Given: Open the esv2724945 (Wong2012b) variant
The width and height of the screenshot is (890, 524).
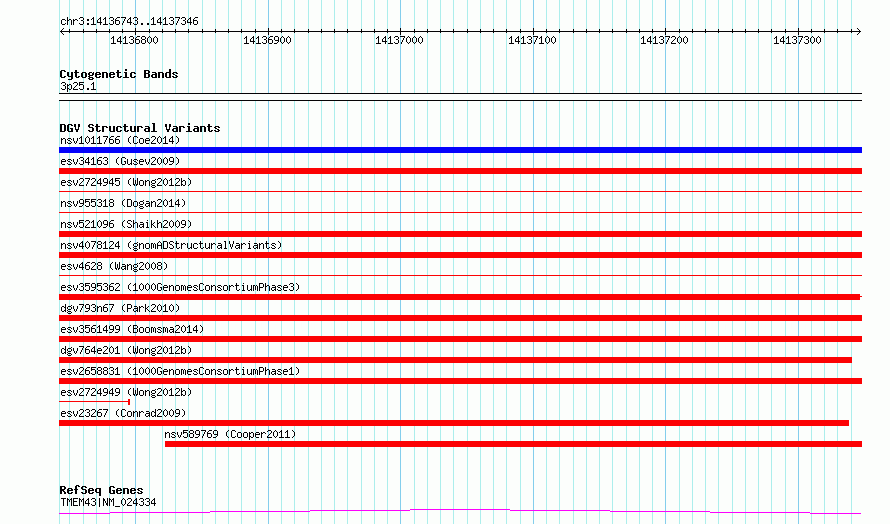Looking at the screenshot, I should (126, 182).
